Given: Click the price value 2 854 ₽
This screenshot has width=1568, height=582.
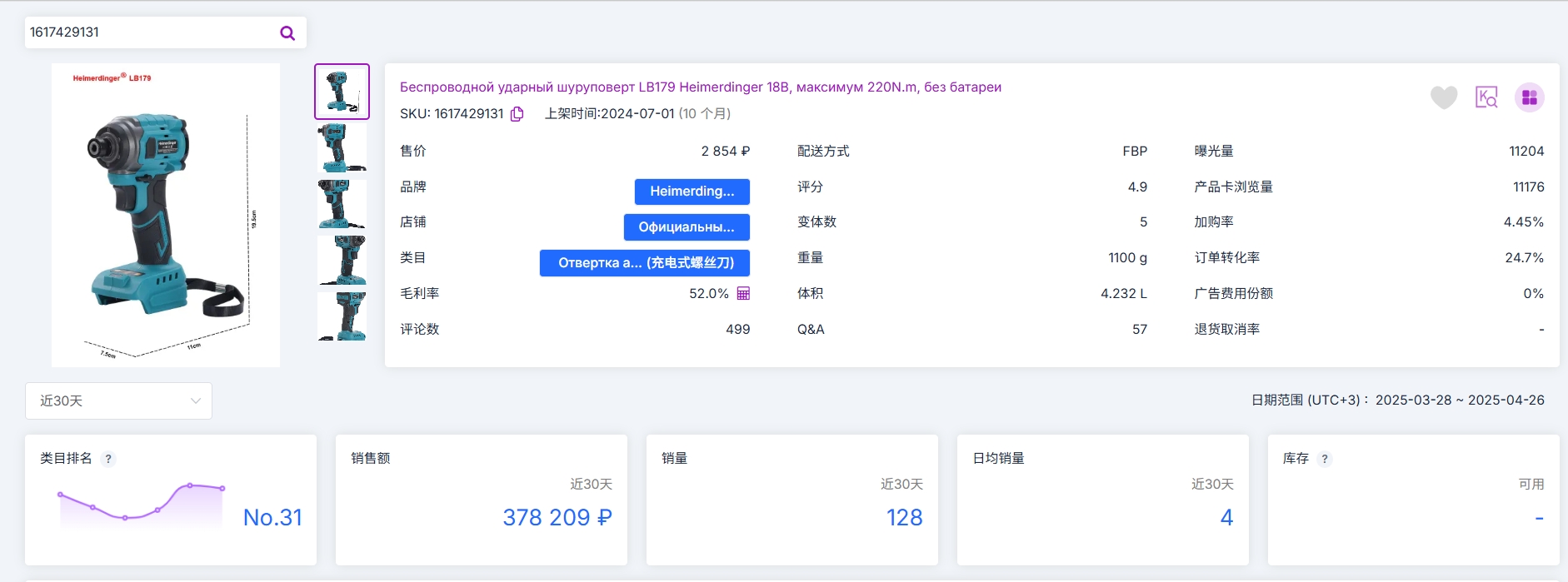Looking at the screenshot, I should click(725, 151).
